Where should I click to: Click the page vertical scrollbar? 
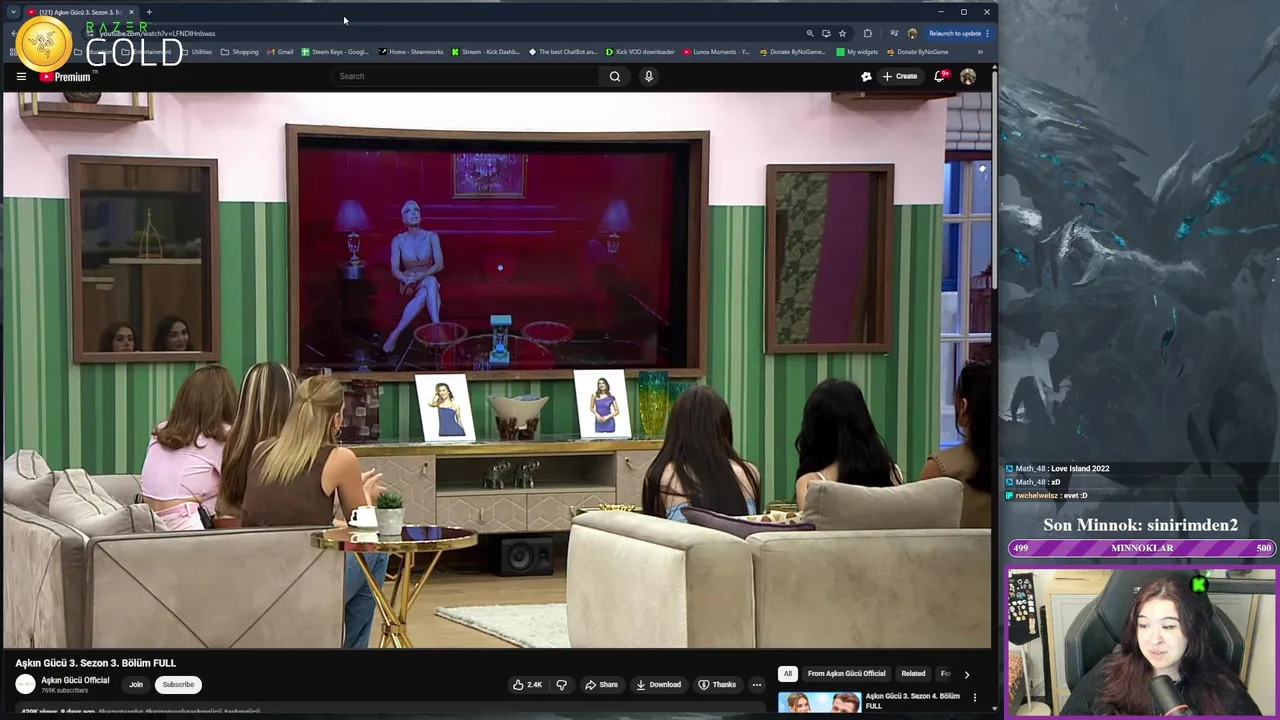tap(995, 180)
